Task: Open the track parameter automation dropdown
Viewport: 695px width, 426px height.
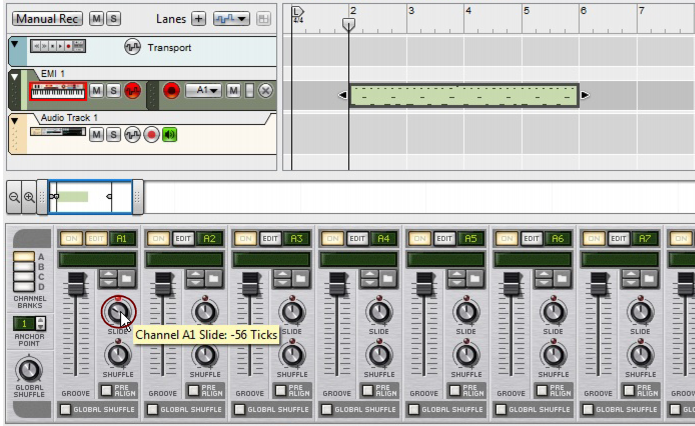Action: [231, 19]
